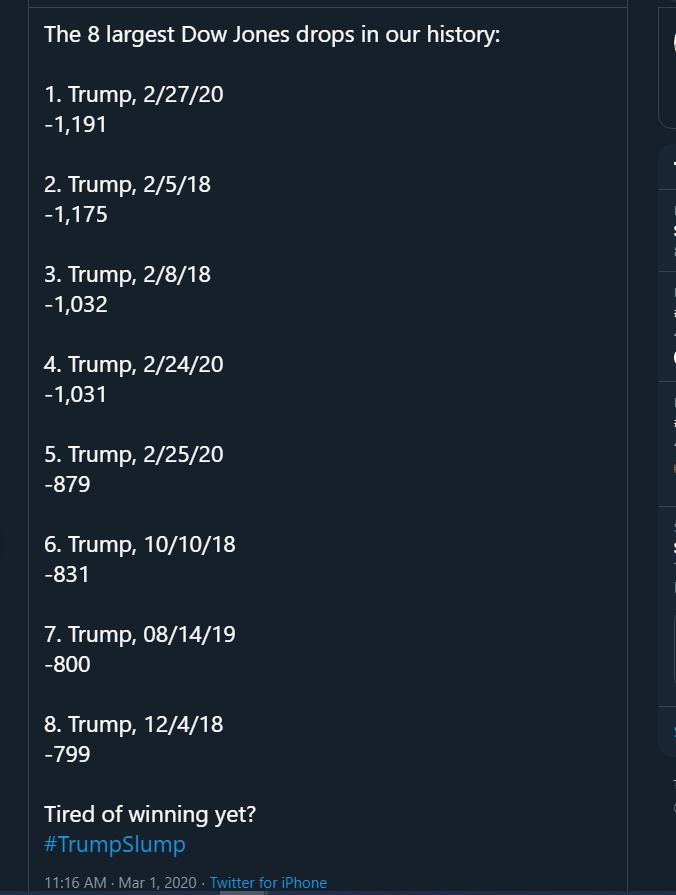Screen dimensions: 676x895
Task: Click the -879 value
Action: pos(67,484)
